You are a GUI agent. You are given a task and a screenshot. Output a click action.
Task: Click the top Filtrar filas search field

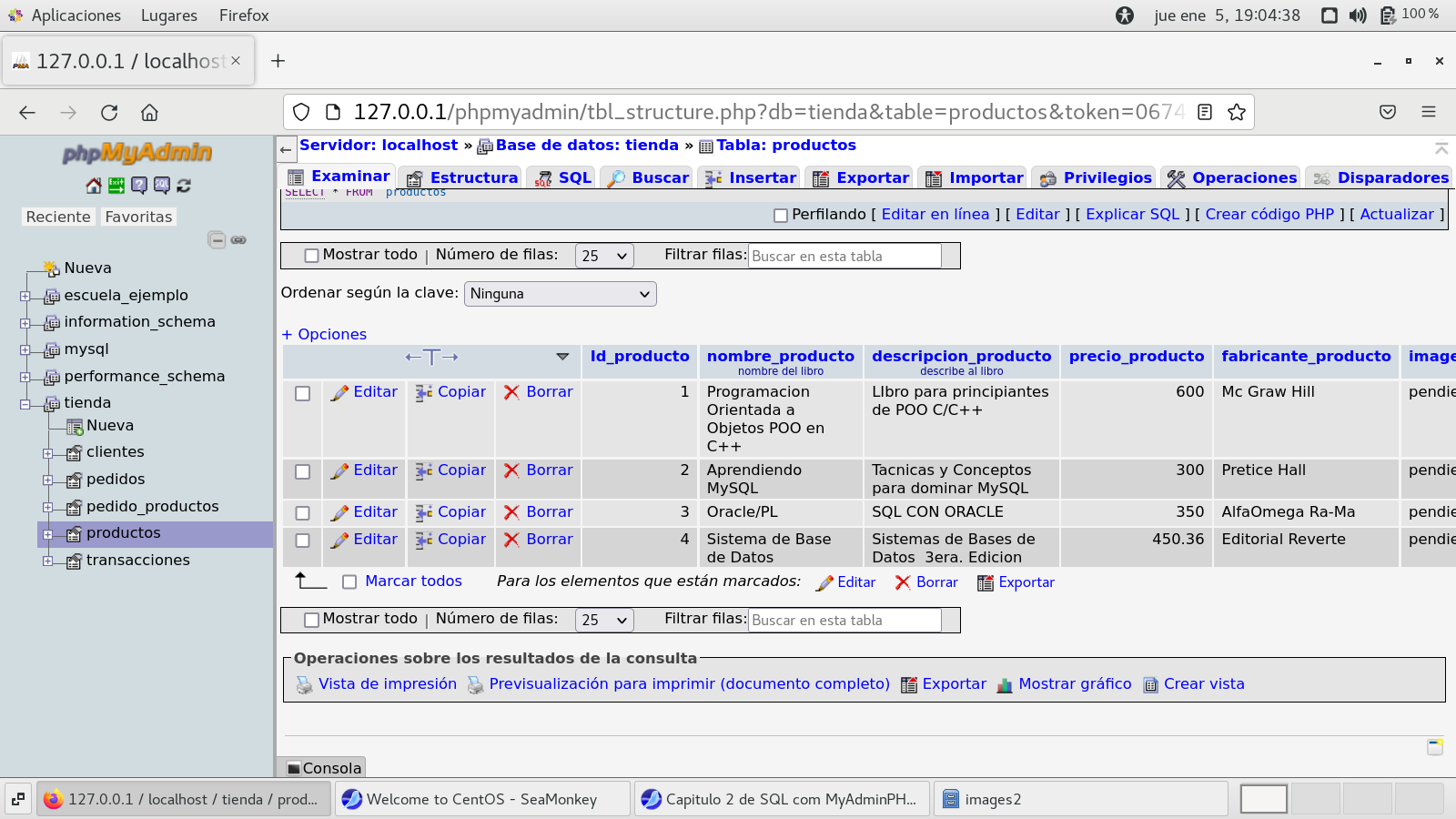tap(844, 257)
